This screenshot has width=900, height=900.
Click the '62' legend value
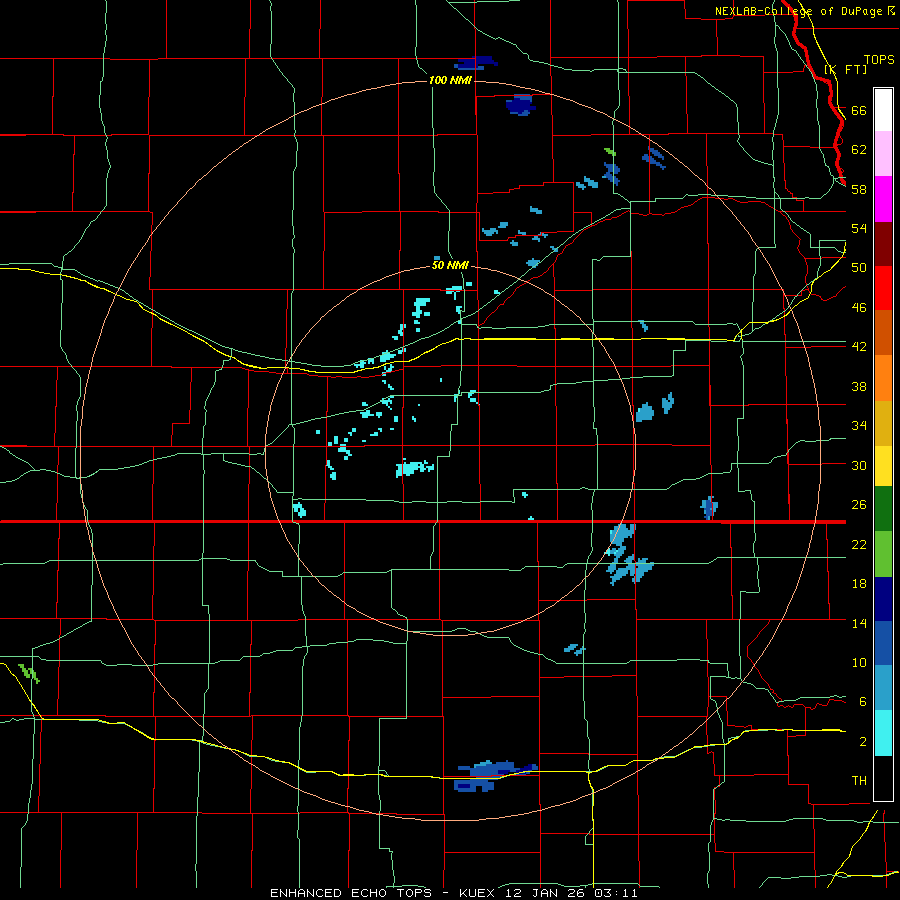(x=859, y=150)
